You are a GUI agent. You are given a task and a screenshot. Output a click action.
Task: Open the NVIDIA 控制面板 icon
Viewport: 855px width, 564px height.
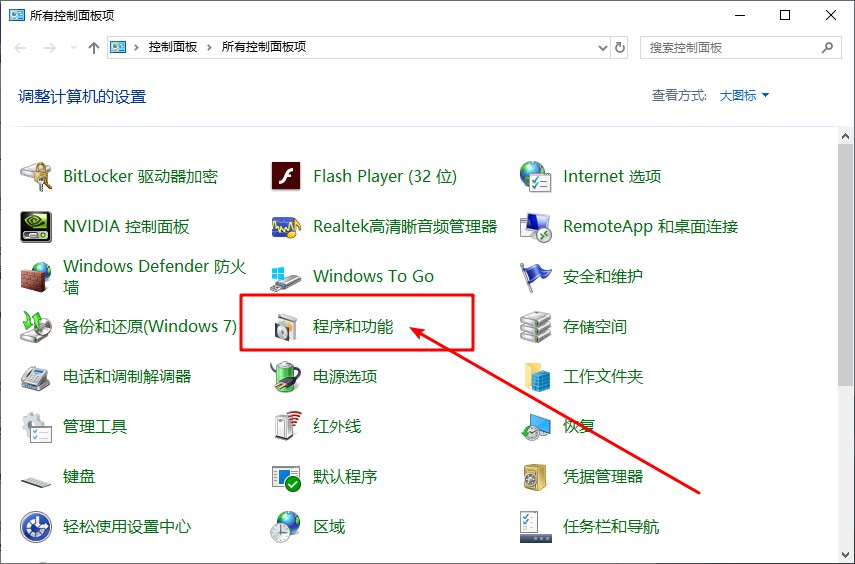click(x=36, y=227)
